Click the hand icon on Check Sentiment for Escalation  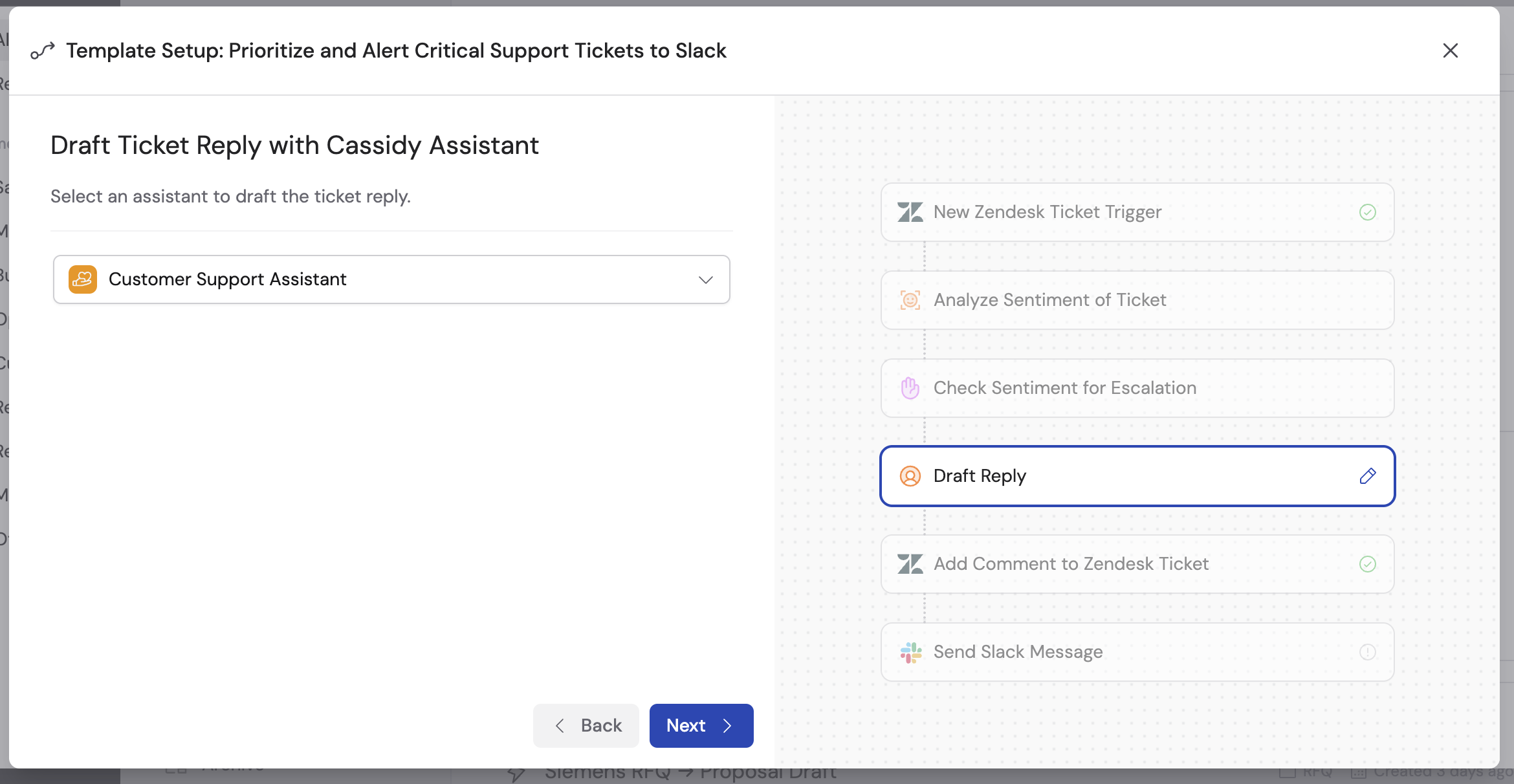point(910,387)
